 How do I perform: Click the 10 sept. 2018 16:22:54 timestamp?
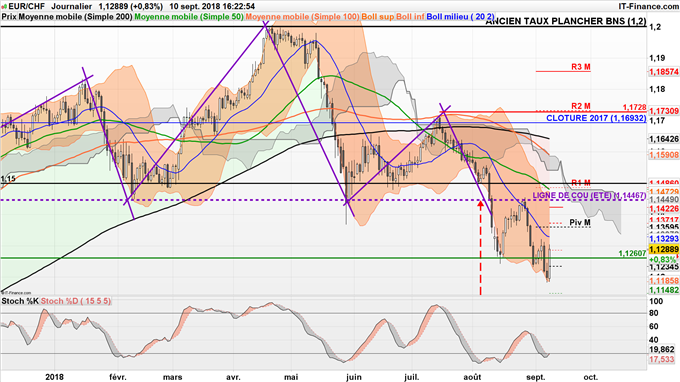coord(212,7)
